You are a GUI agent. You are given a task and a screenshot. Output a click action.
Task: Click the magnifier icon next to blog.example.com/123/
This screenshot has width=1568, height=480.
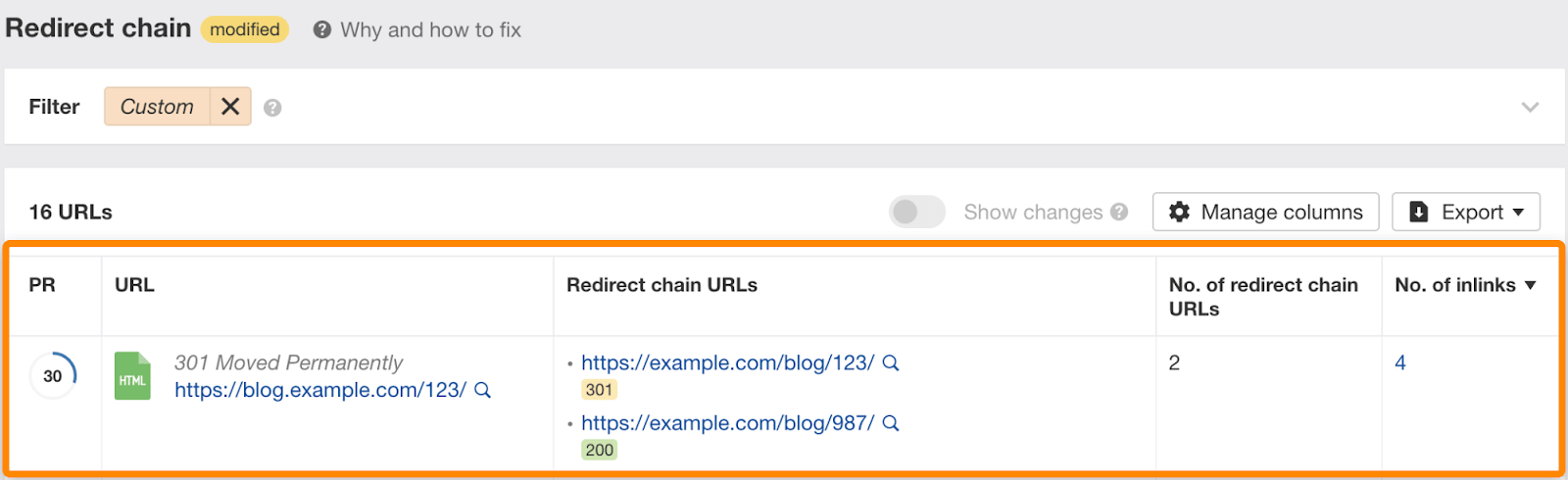(482, 390)
